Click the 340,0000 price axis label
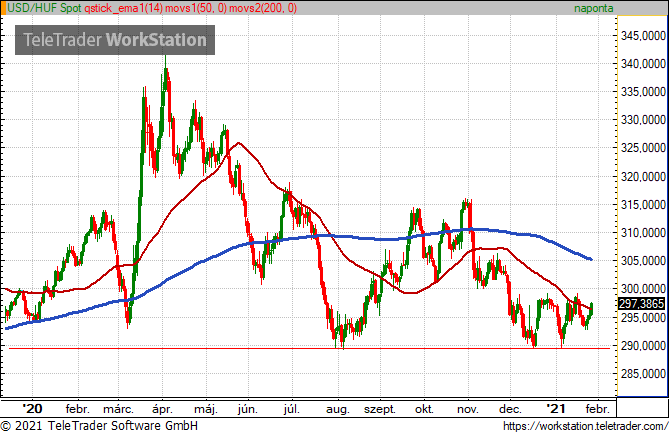Screen dimensions: 669x434 643,64
